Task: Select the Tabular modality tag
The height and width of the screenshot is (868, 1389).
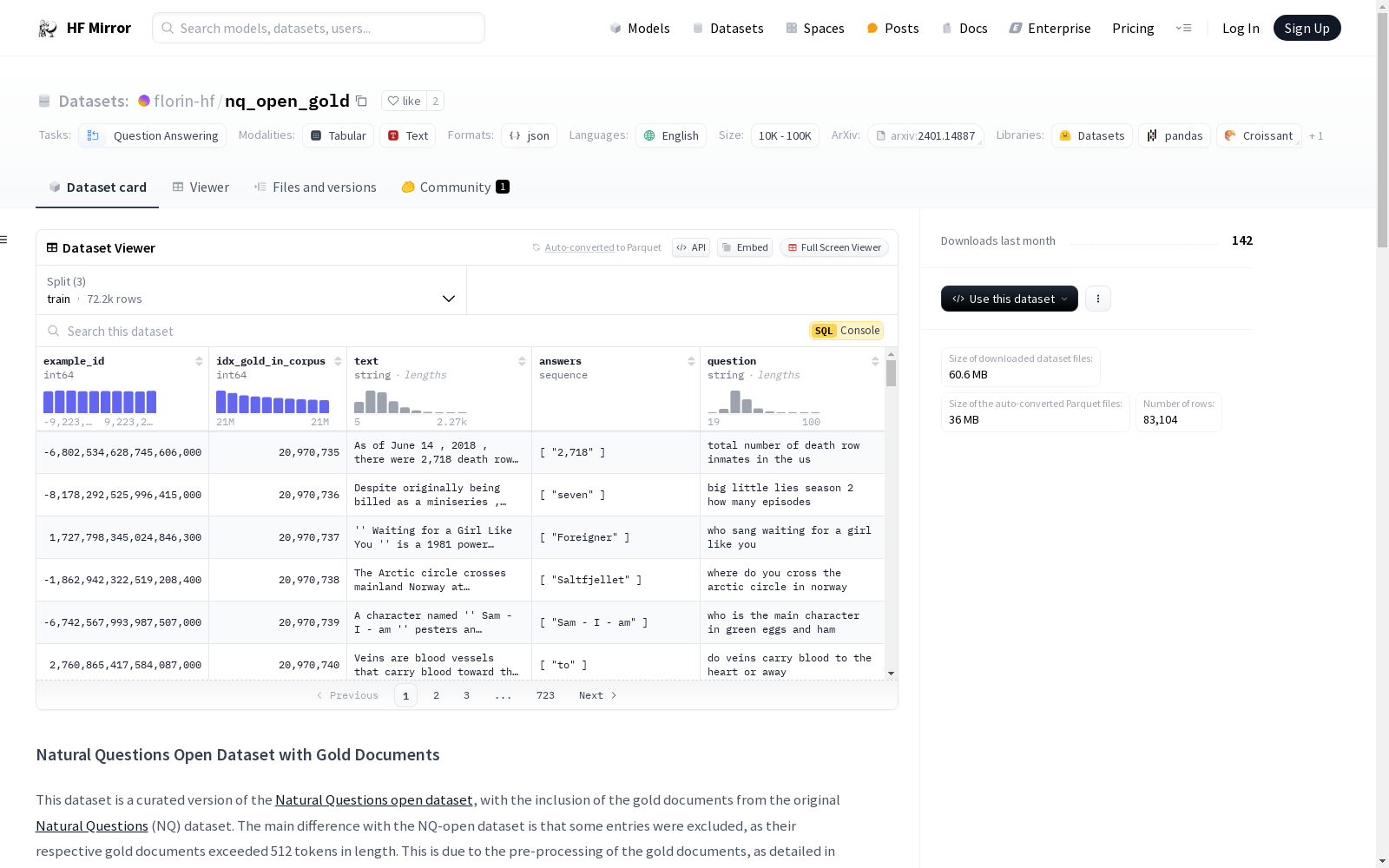Action: pos(339,135)
